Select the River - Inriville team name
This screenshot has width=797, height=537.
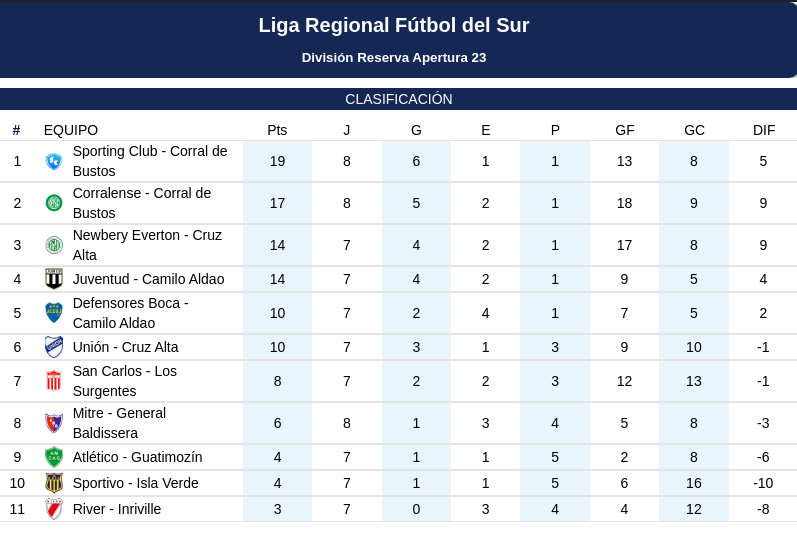(x=117, y=509)
